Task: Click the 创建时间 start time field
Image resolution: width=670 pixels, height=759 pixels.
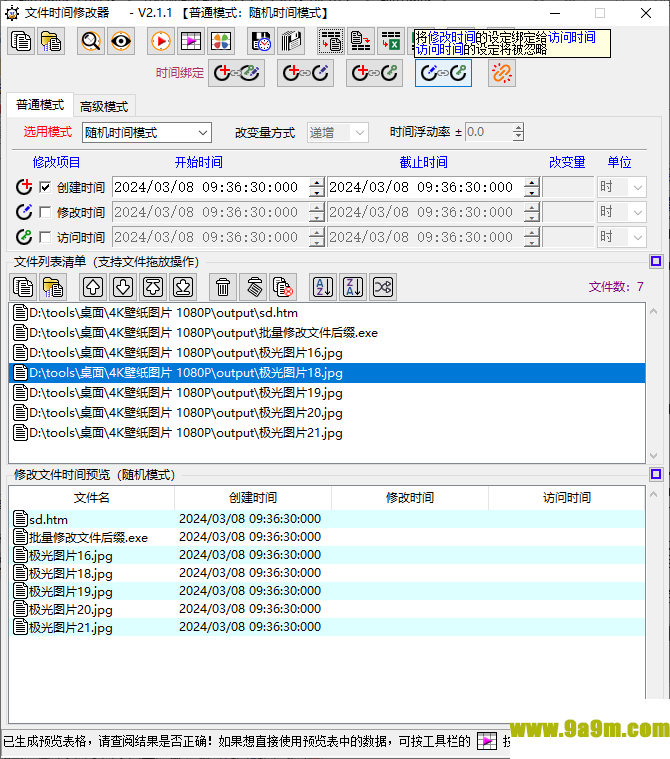Action: click(x=211, y=187)
